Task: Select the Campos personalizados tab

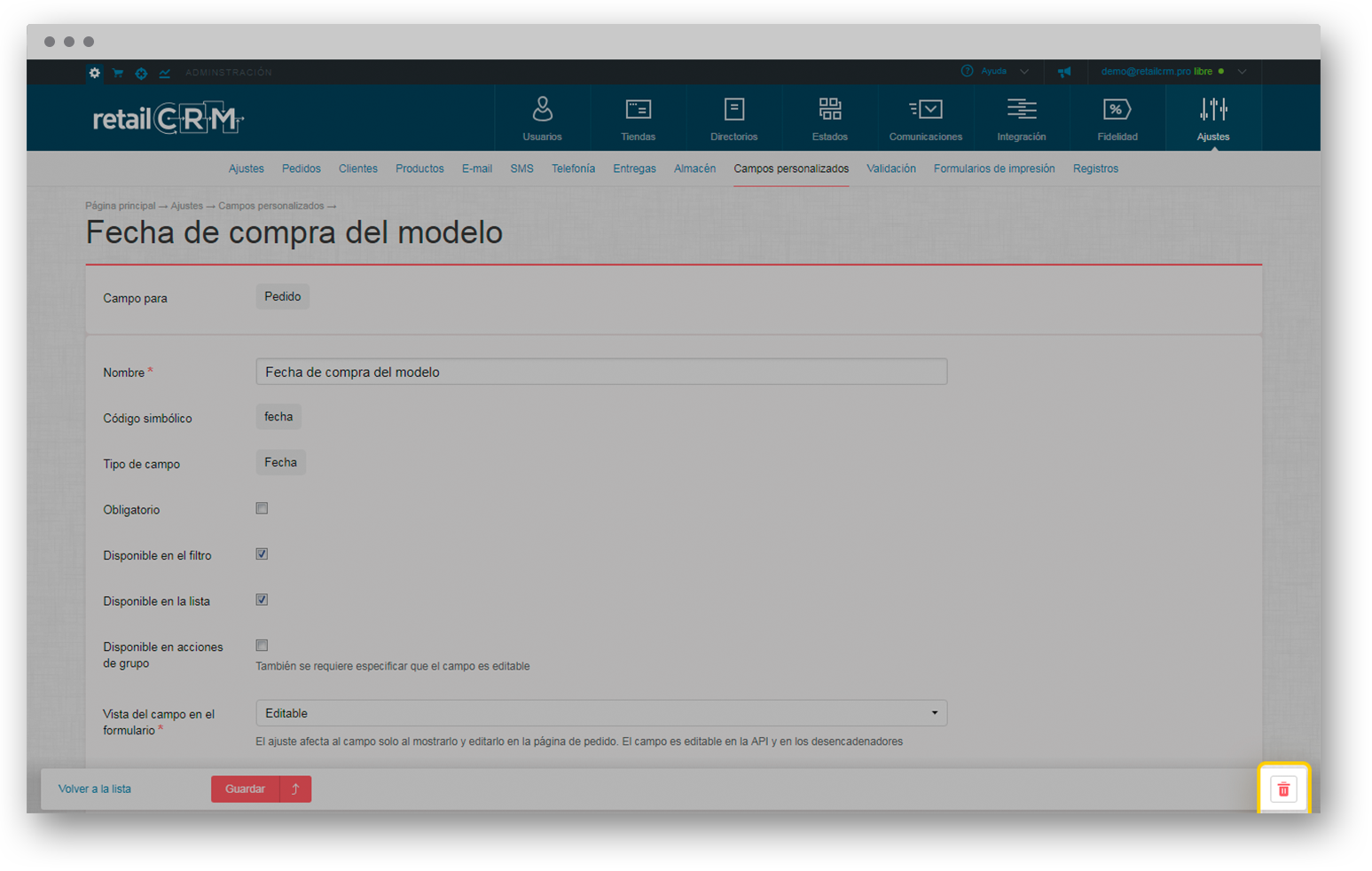Action: coord(791,169)
